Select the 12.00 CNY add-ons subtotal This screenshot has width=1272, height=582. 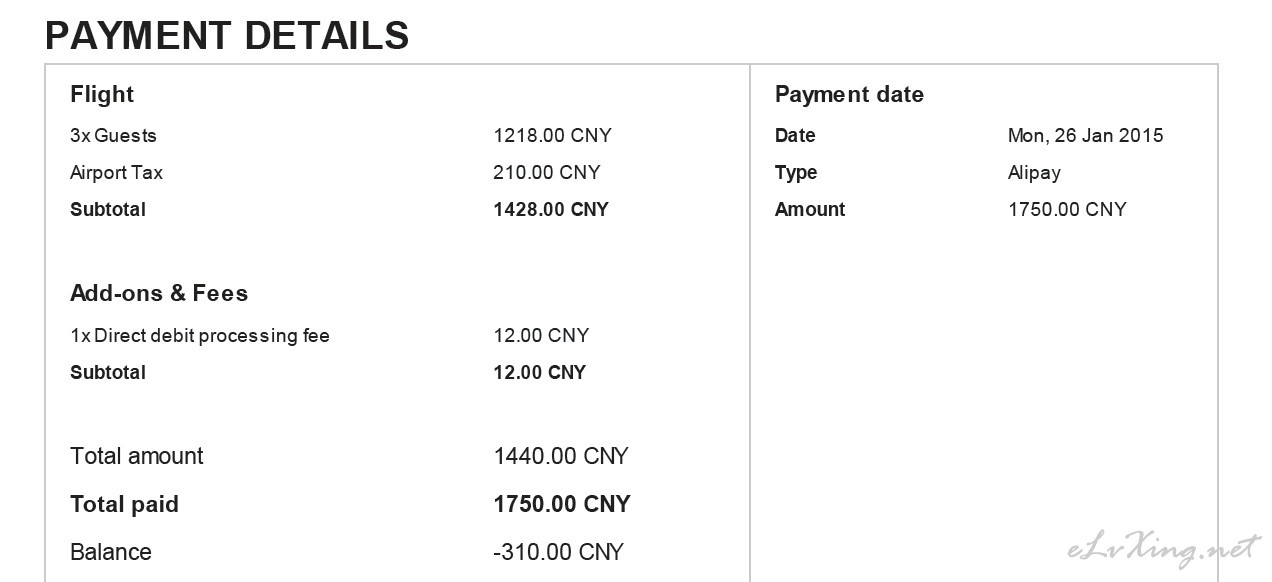(x=540, y=373)
